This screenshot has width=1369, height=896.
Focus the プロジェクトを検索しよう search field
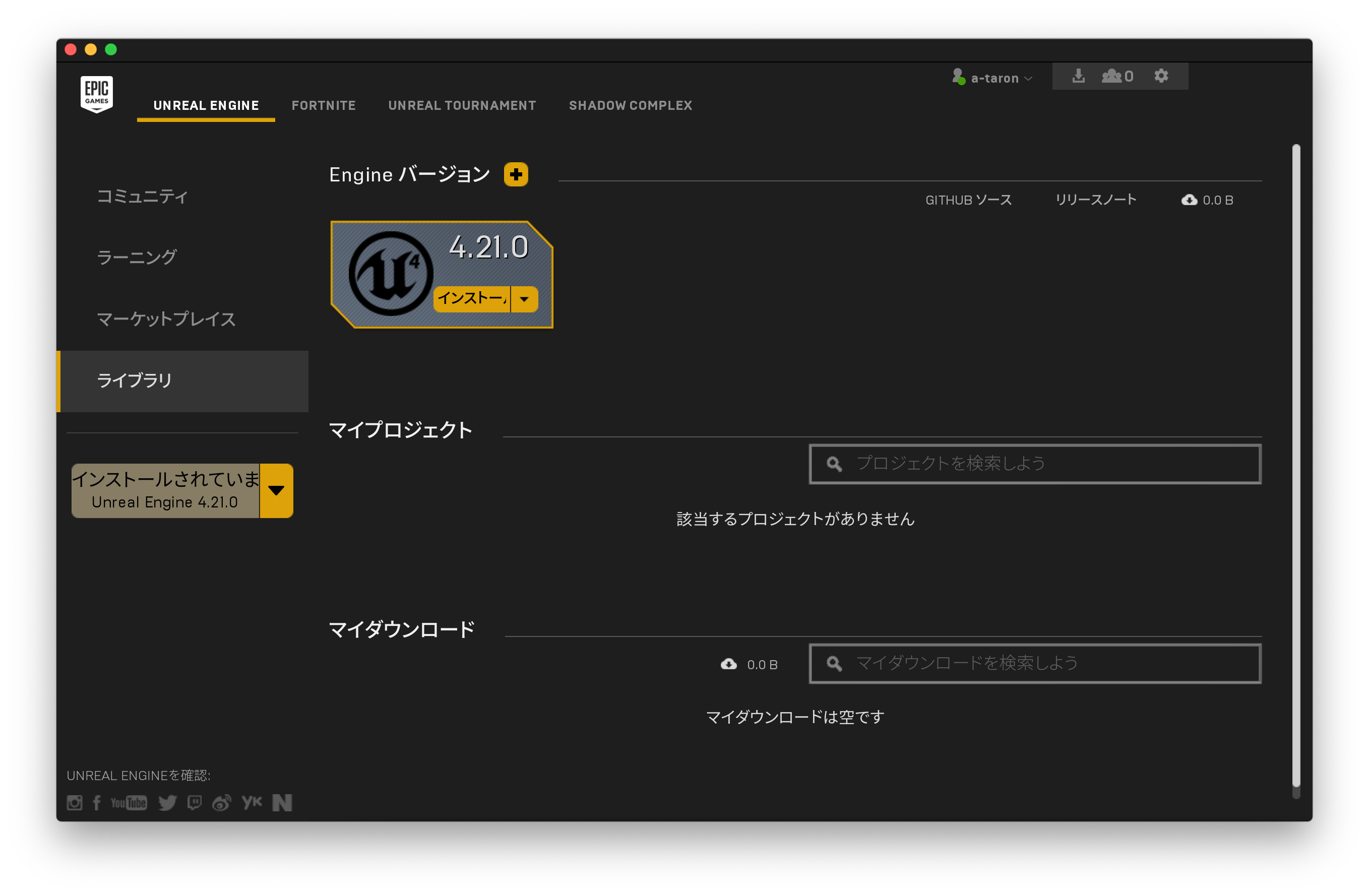[1035, 464]
